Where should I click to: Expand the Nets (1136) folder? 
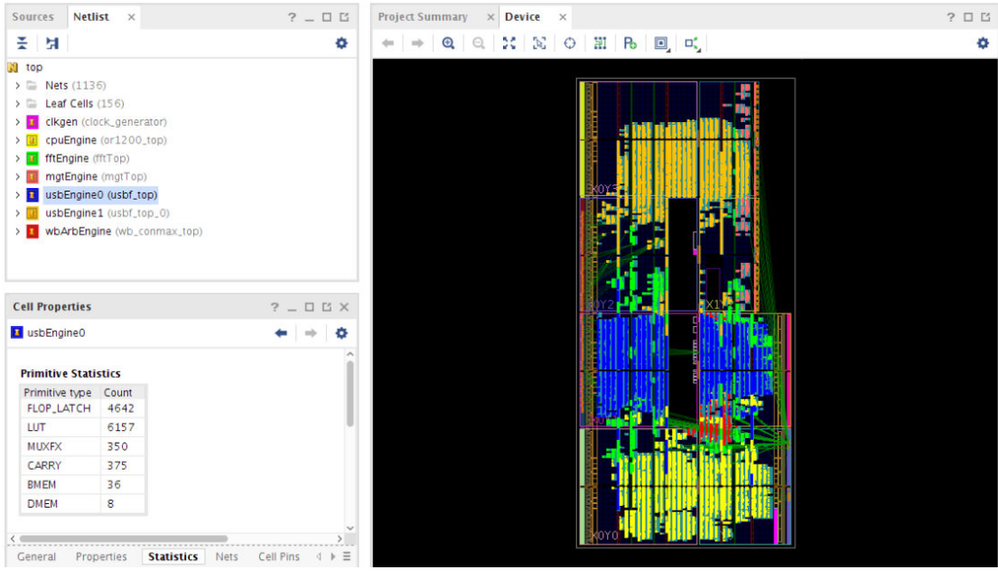point(18,86)
